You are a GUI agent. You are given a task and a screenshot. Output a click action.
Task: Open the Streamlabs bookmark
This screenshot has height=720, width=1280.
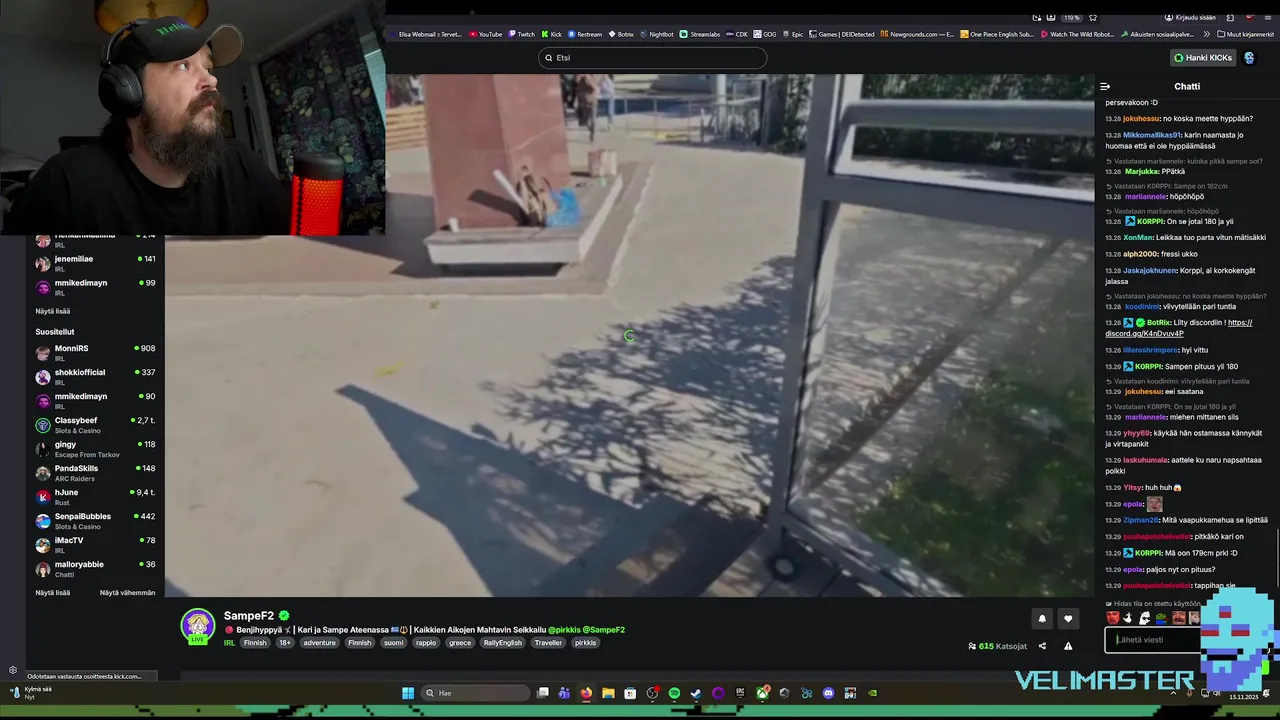(x=700, y=34)
